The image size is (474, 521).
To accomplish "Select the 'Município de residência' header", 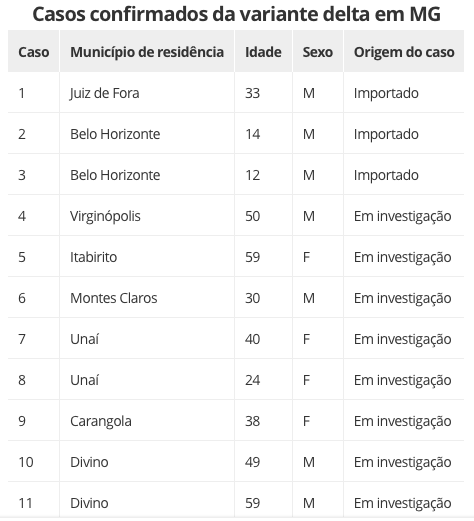I will click(147, 52).
